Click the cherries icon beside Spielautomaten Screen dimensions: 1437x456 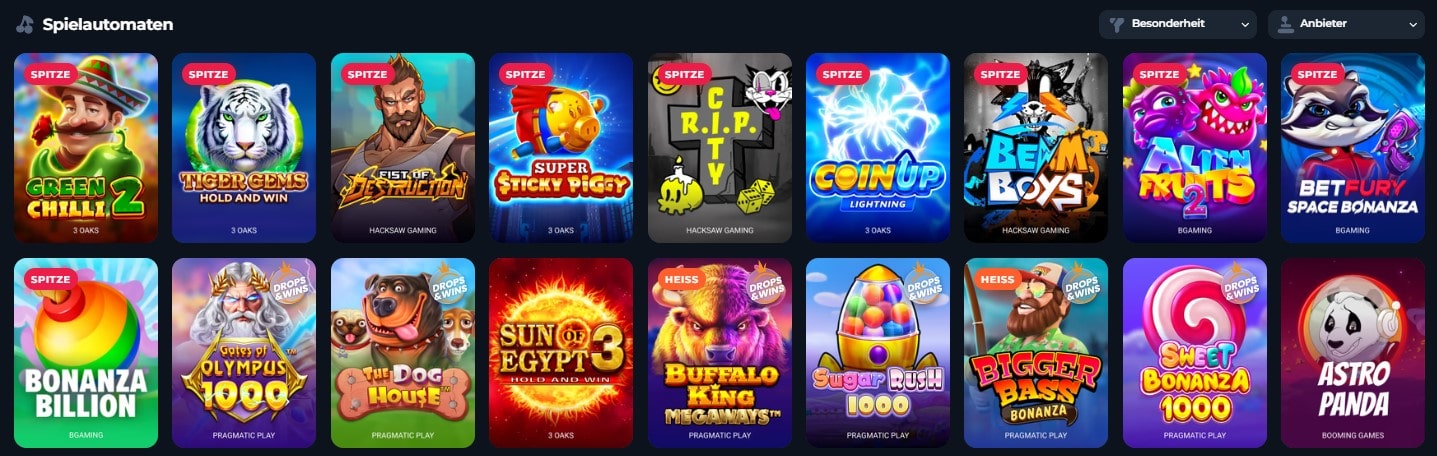(24, 24)
